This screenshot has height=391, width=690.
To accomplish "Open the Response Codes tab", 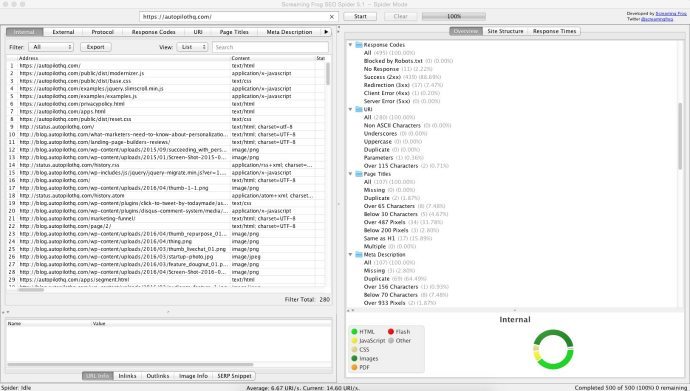I will coord(154,32).
